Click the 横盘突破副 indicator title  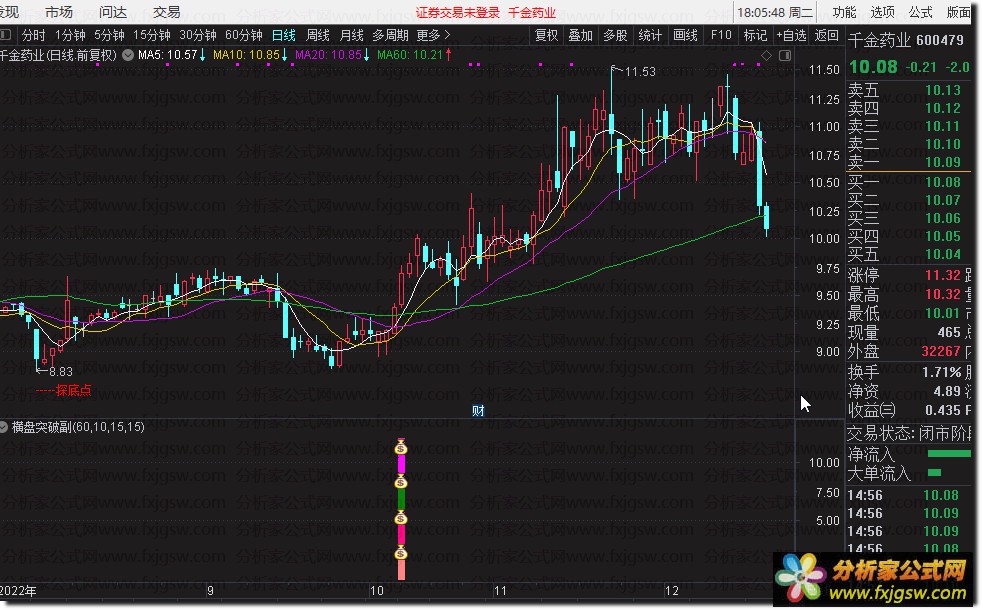pyautogui.click(x=78, y=427)
